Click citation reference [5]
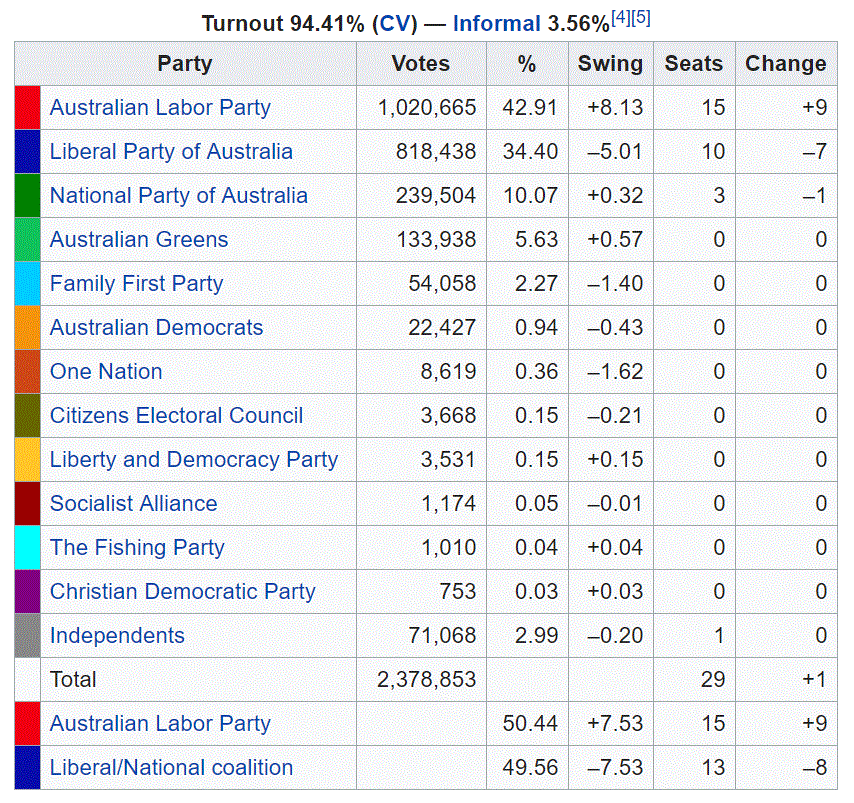Viewport: 854px width, 803px height. click(641, 18)
